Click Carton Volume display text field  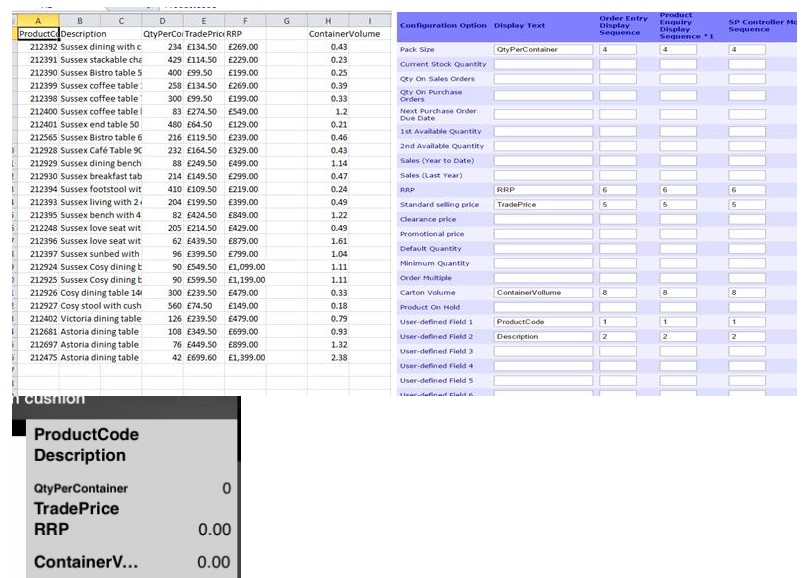pos(543,293)
